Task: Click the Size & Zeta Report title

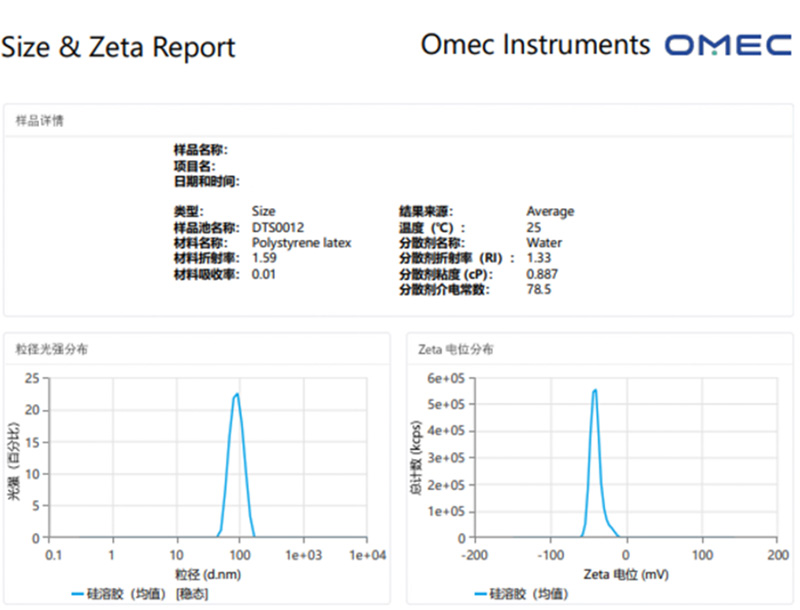Action: 118,47
